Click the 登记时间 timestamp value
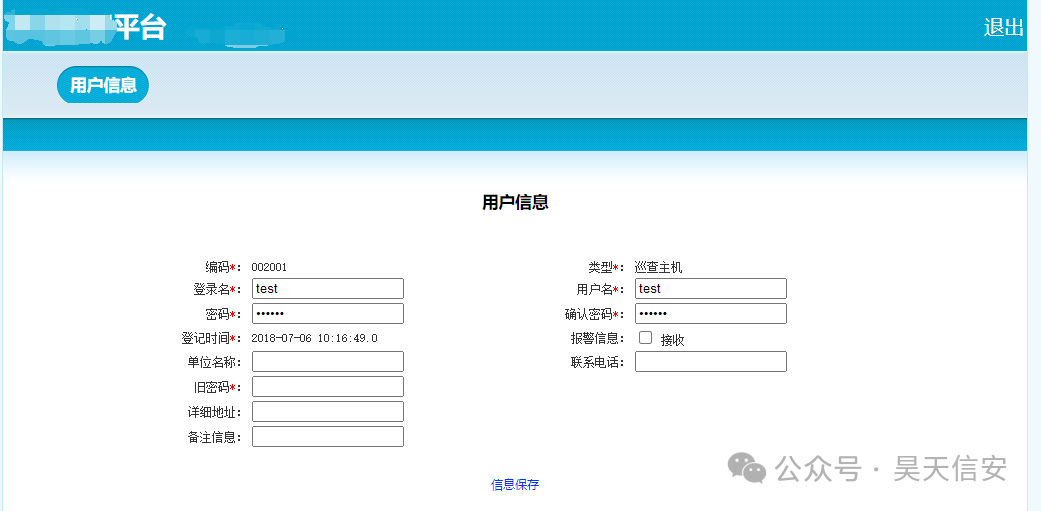This screenshot has width=1041, height=511. [x=314, y=338]
